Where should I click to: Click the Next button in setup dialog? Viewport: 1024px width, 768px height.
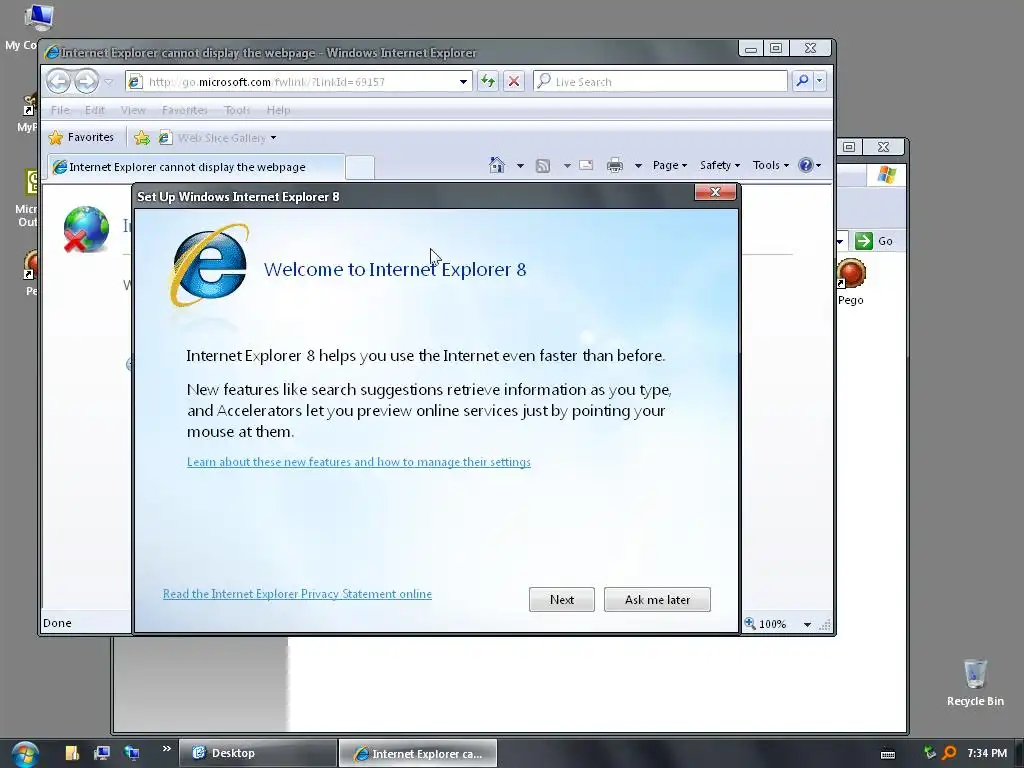562,600
